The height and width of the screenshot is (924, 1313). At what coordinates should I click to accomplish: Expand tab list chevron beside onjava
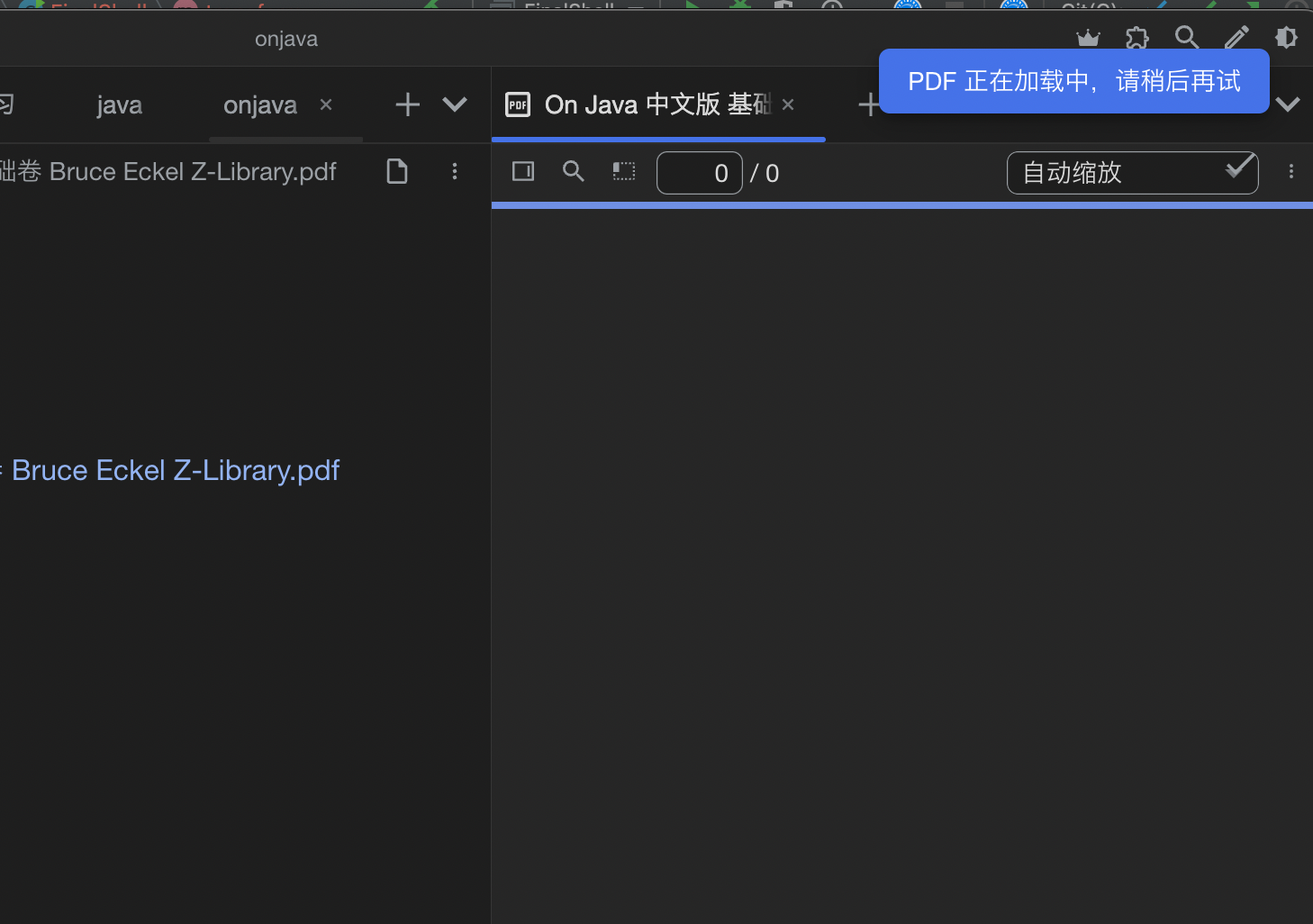click(x=455, y=104)
